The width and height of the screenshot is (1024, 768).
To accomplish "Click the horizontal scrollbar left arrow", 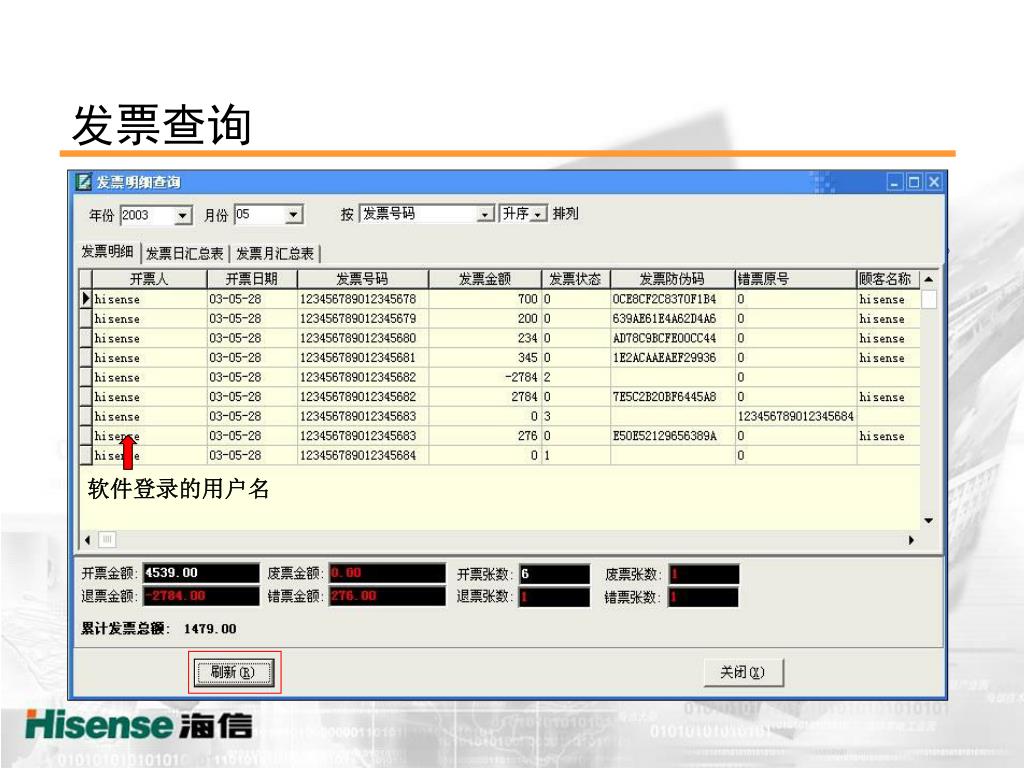I will coord(87,540).
